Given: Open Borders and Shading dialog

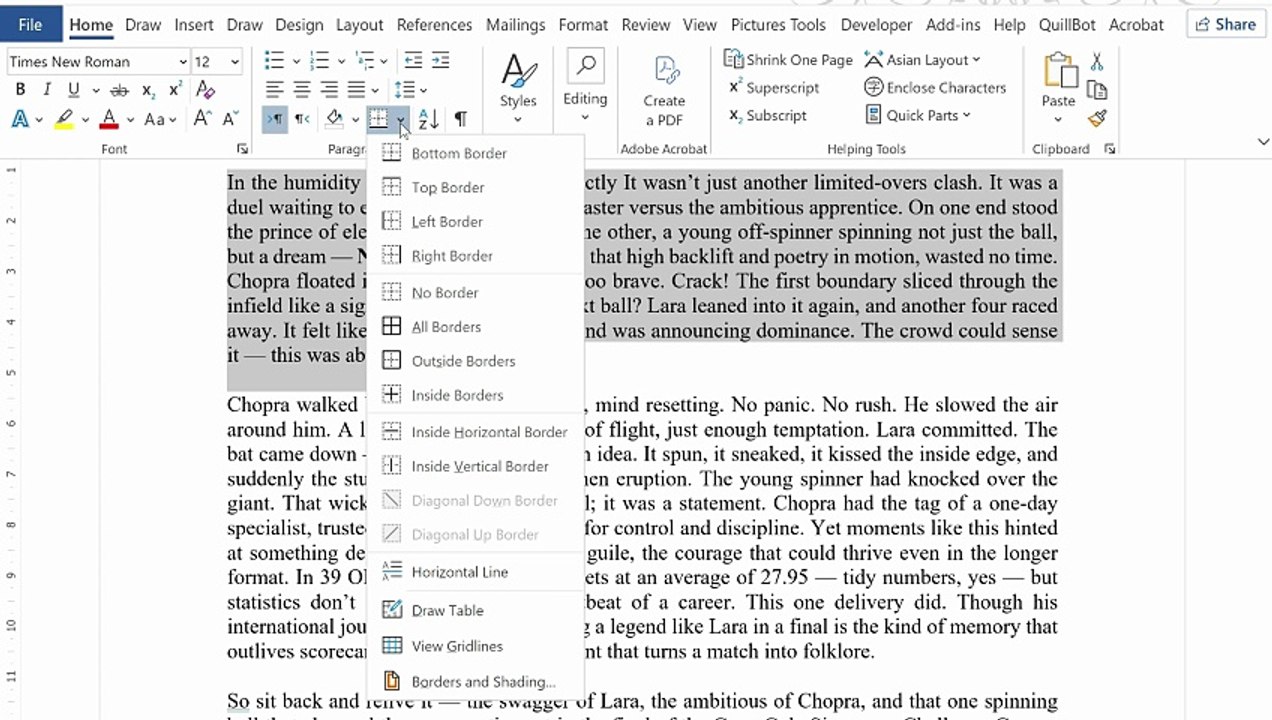Looking at the screenshot, I should [x=475, y=682].
